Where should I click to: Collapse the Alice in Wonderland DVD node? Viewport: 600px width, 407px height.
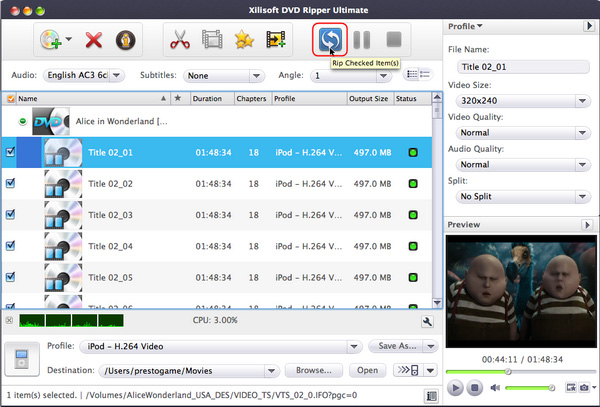tap(23, 121)
